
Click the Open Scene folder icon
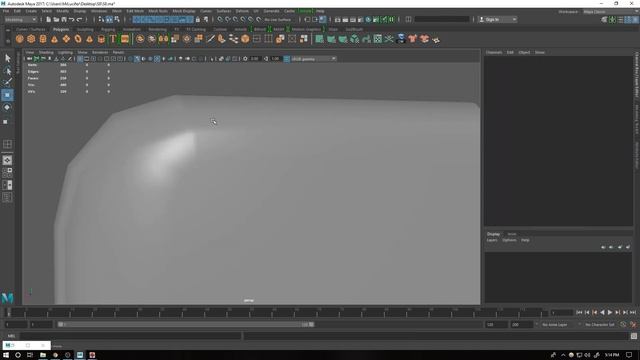point(56,20)
